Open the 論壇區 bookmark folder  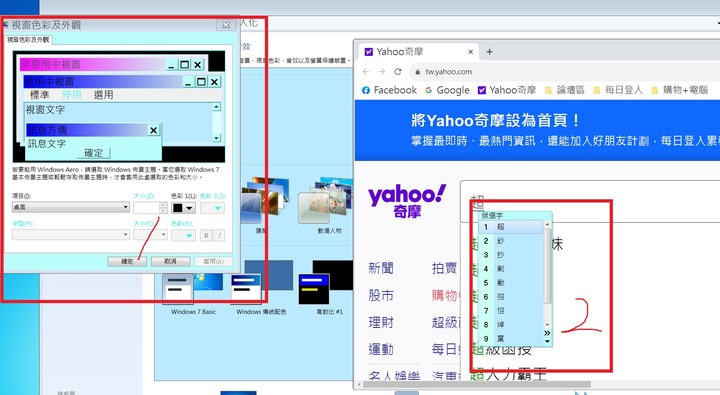pyautogui.click(x=565, y=90)
